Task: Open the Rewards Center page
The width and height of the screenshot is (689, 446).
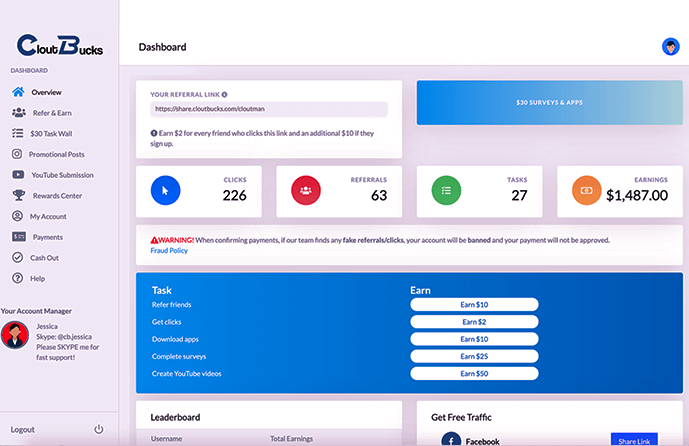Action: click(59, 195)
